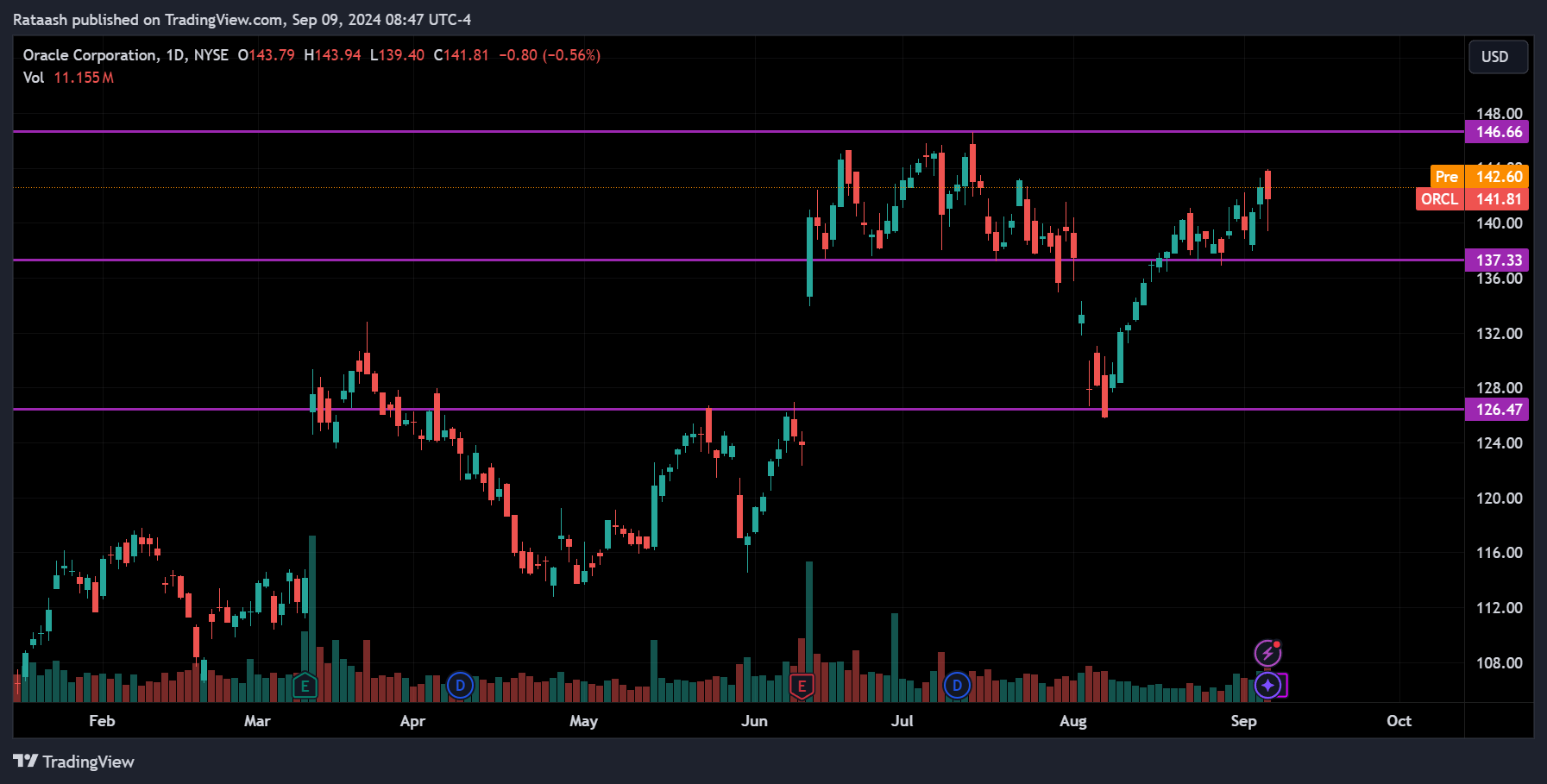Click the Oracle Corporation symbol title
This screenshot has height=784, width=1547.
pyautogui.click(x=90, y=55)
